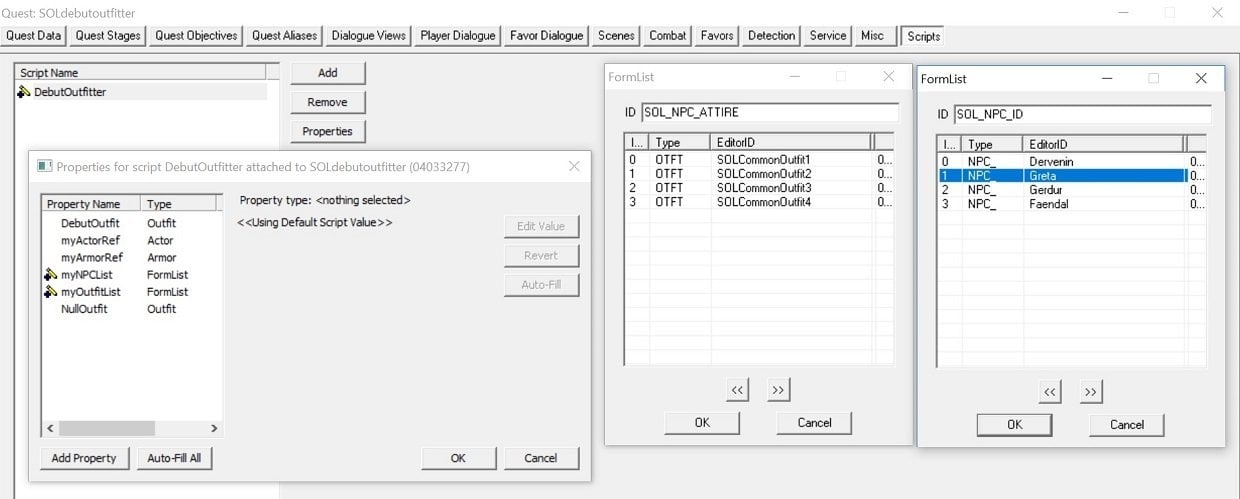Select Dervenin NPC row

pos(1071,162)
